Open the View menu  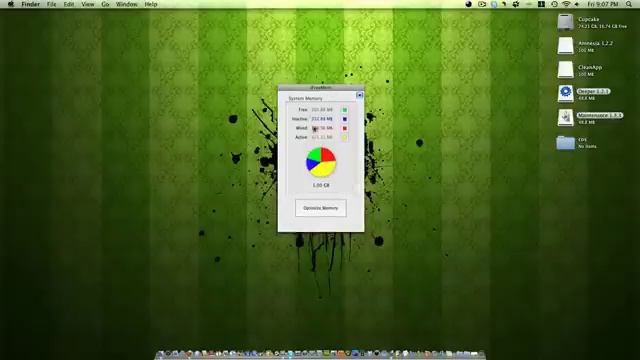[x=88, y=4]
